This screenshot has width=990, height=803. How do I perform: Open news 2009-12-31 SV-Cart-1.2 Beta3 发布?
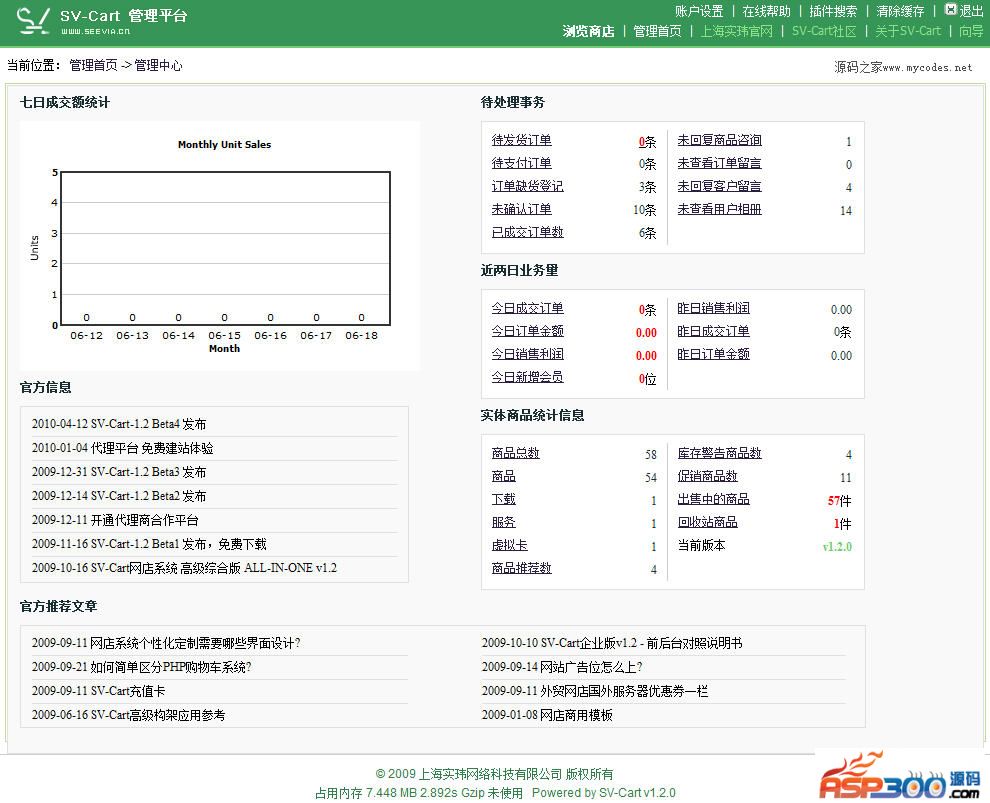(x=119, y=472)
